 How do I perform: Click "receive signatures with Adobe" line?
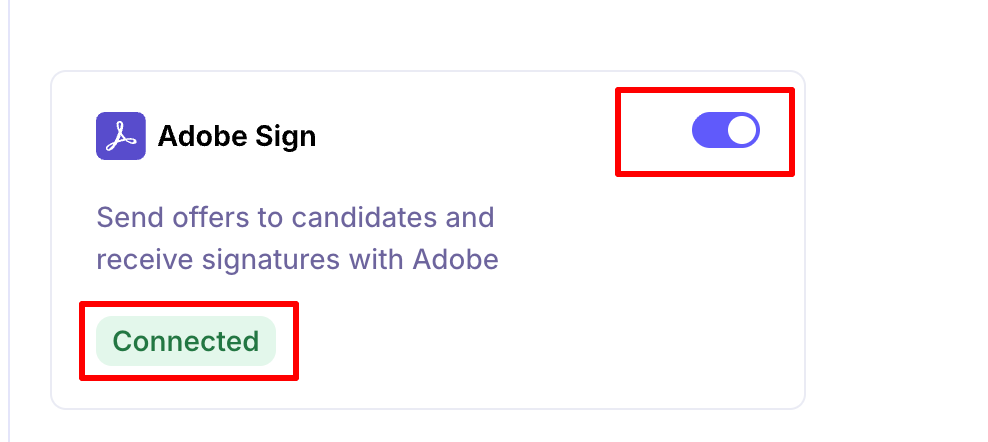(297, 260)
